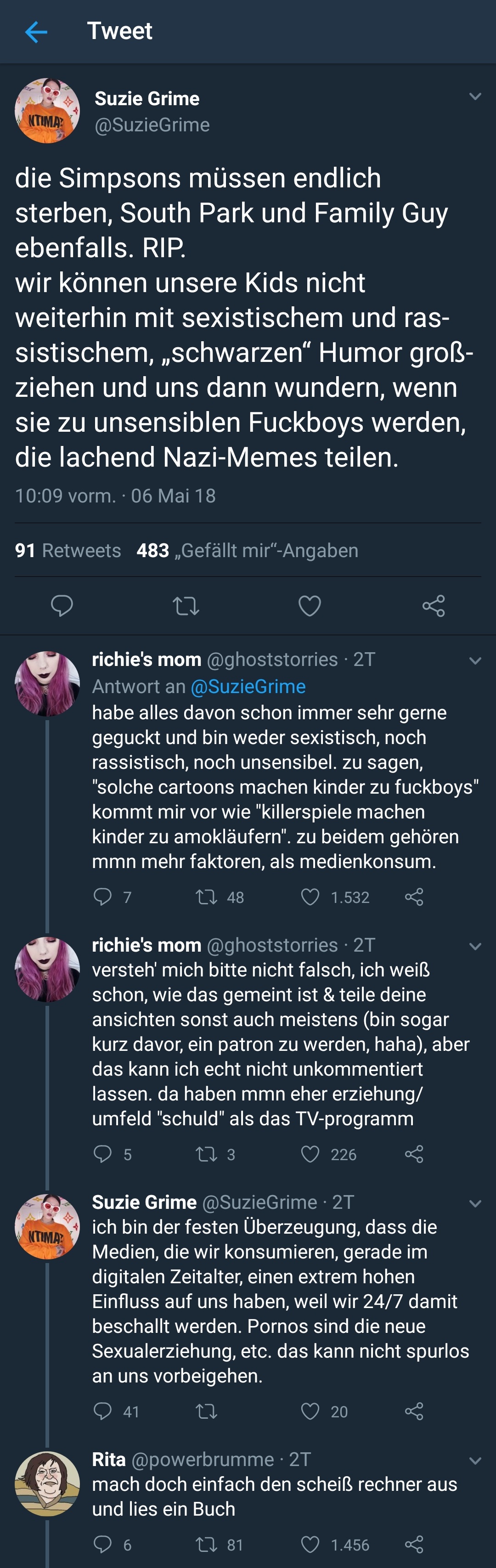This screenshot has width=496, height=1568.
Task: Share the main tweet
Action: pyautogui.click(x=434, y=606)
